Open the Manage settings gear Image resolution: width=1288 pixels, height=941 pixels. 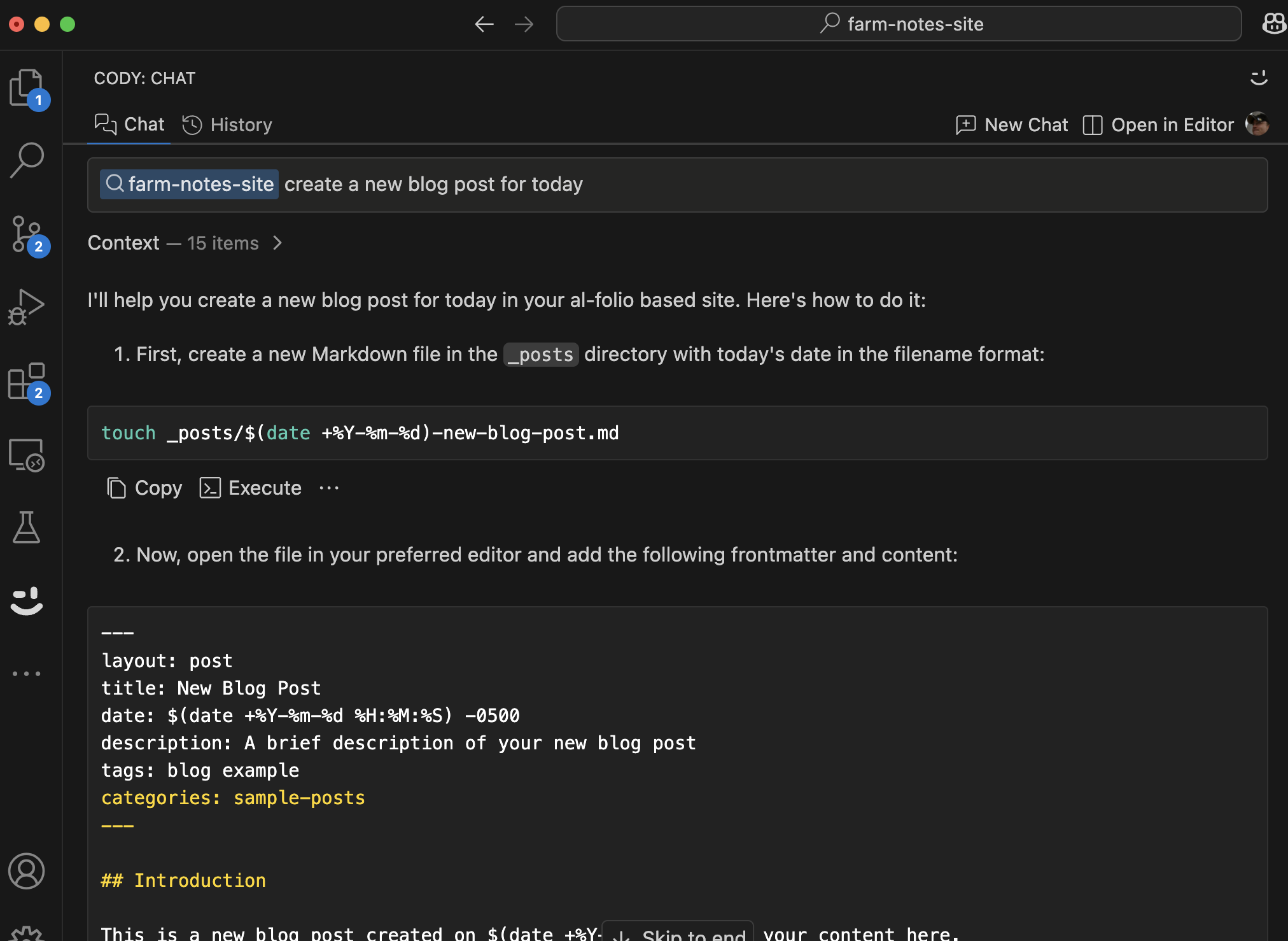click(27, 933)
